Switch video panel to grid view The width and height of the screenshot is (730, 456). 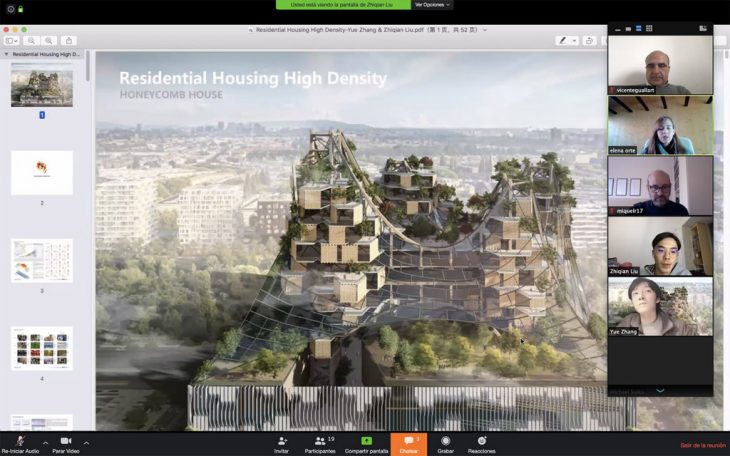pyautogui.click(x=649, y=28)
